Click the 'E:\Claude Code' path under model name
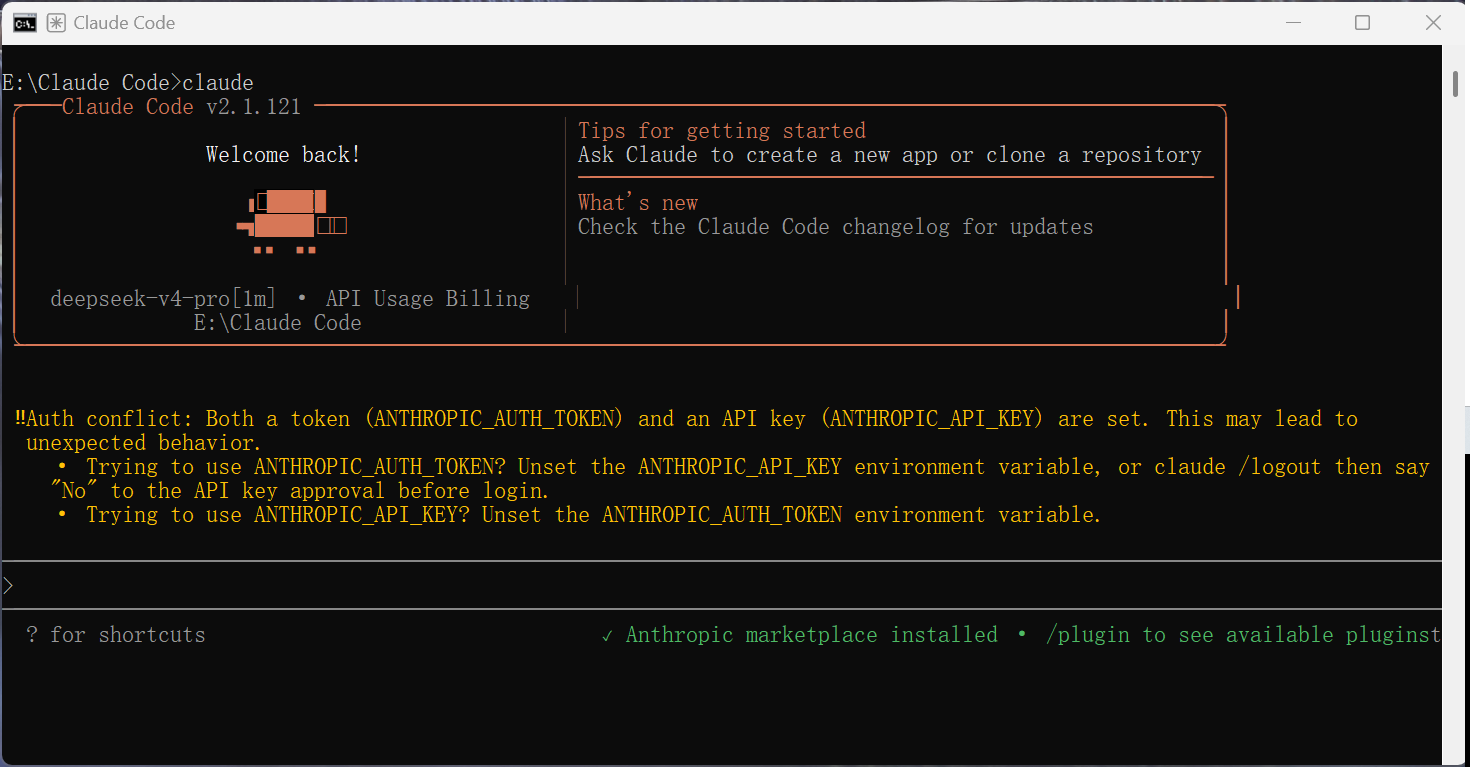This screenshot has width=1470, height=767. point(278,323)
